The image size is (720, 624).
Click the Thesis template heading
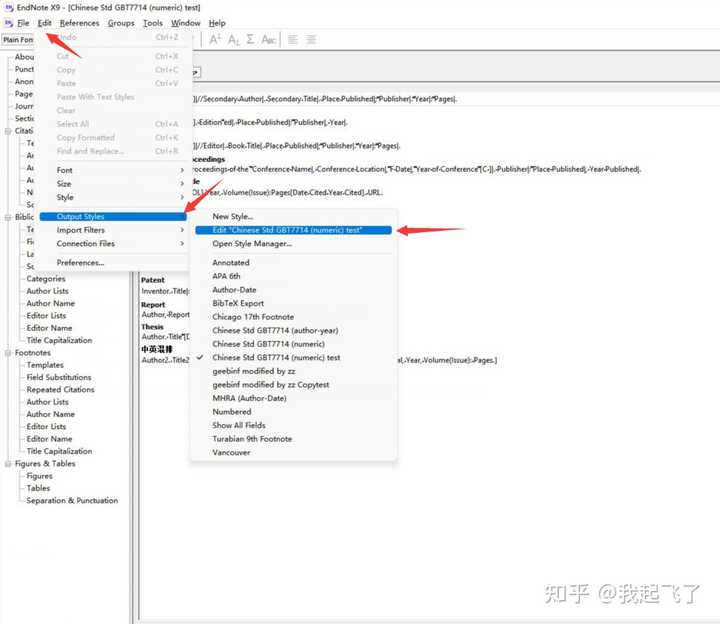[x=152, y=327]
